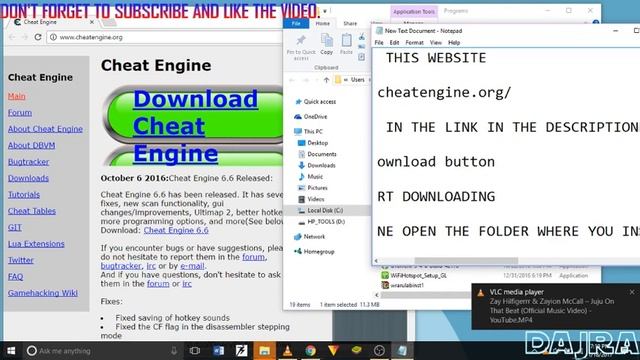Close the Cheat Engine browser tab
The width and height of the screenshot is (640, 360).
[x=92, y=22]
